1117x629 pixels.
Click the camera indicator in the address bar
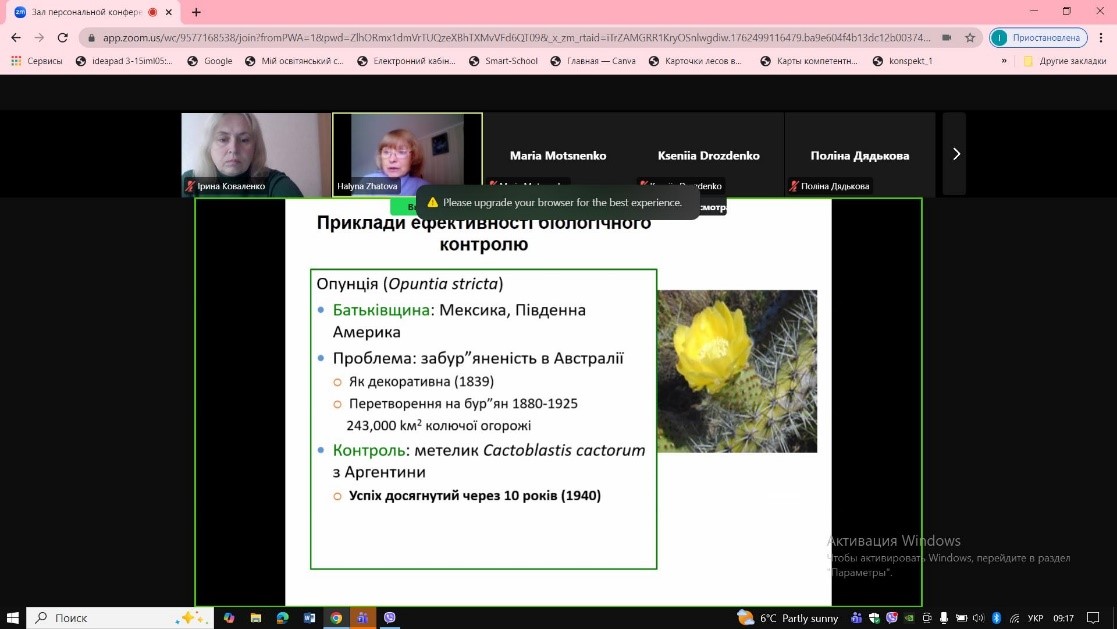(946, 38)
